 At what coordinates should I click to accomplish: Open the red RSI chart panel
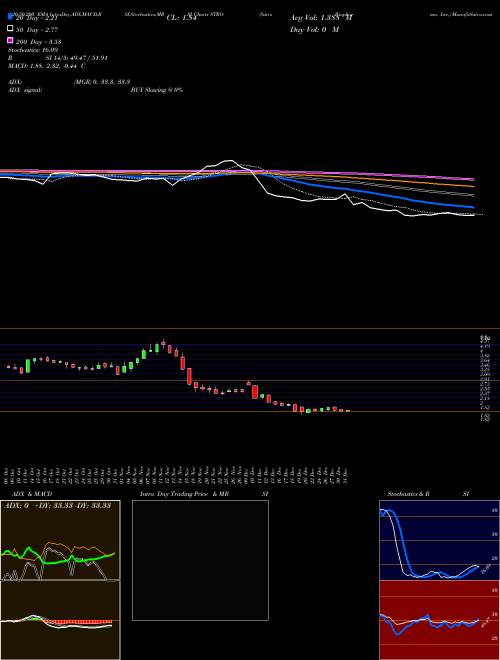(x=439, y=620)
